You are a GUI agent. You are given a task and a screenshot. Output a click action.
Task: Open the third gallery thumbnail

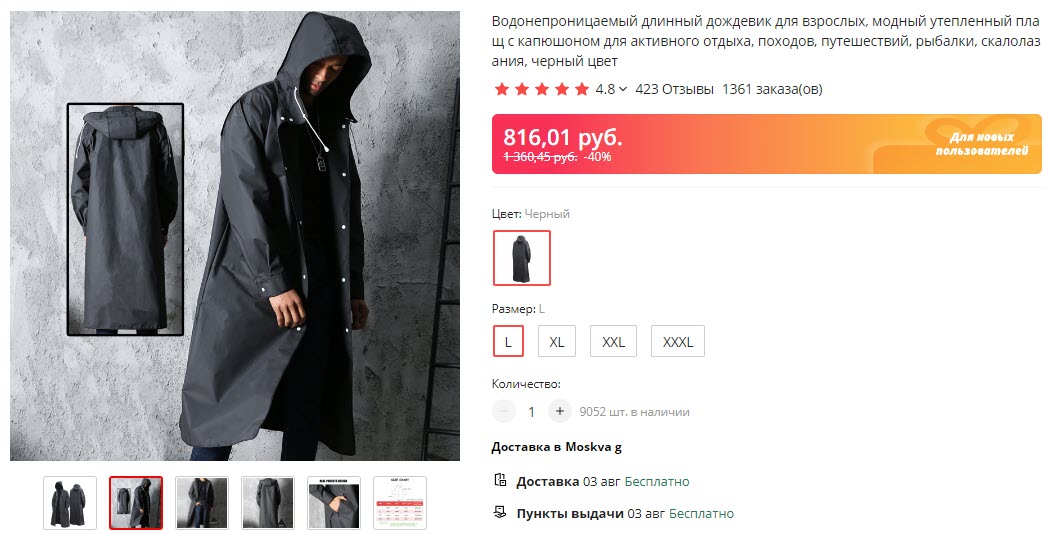(x=202, y=502)
